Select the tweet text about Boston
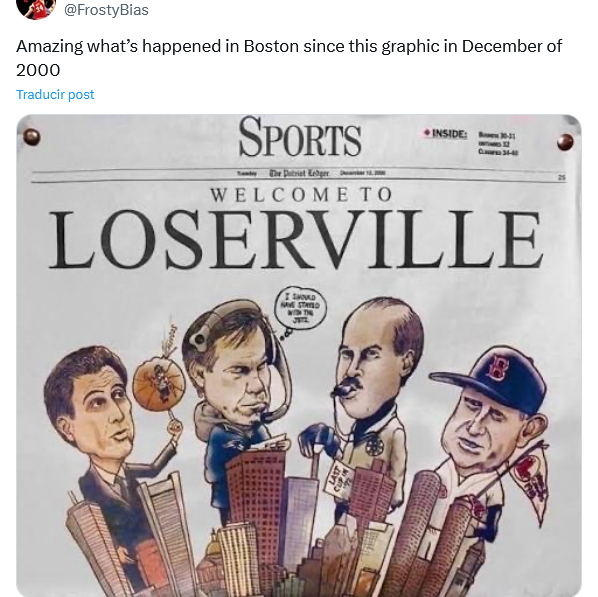The image size is (598, 597). 289,58
